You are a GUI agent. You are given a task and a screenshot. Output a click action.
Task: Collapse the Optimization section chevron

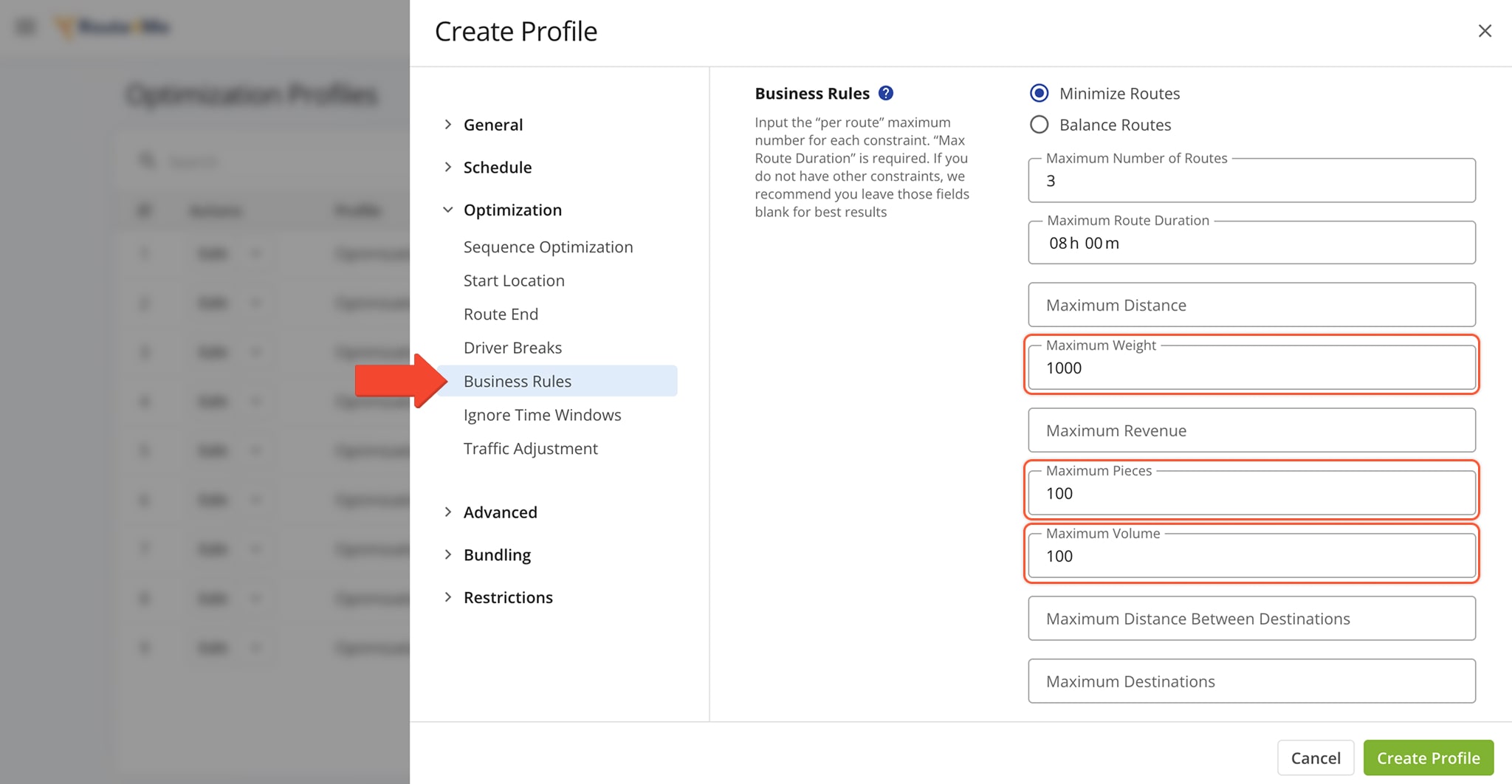tap(447, 210)
